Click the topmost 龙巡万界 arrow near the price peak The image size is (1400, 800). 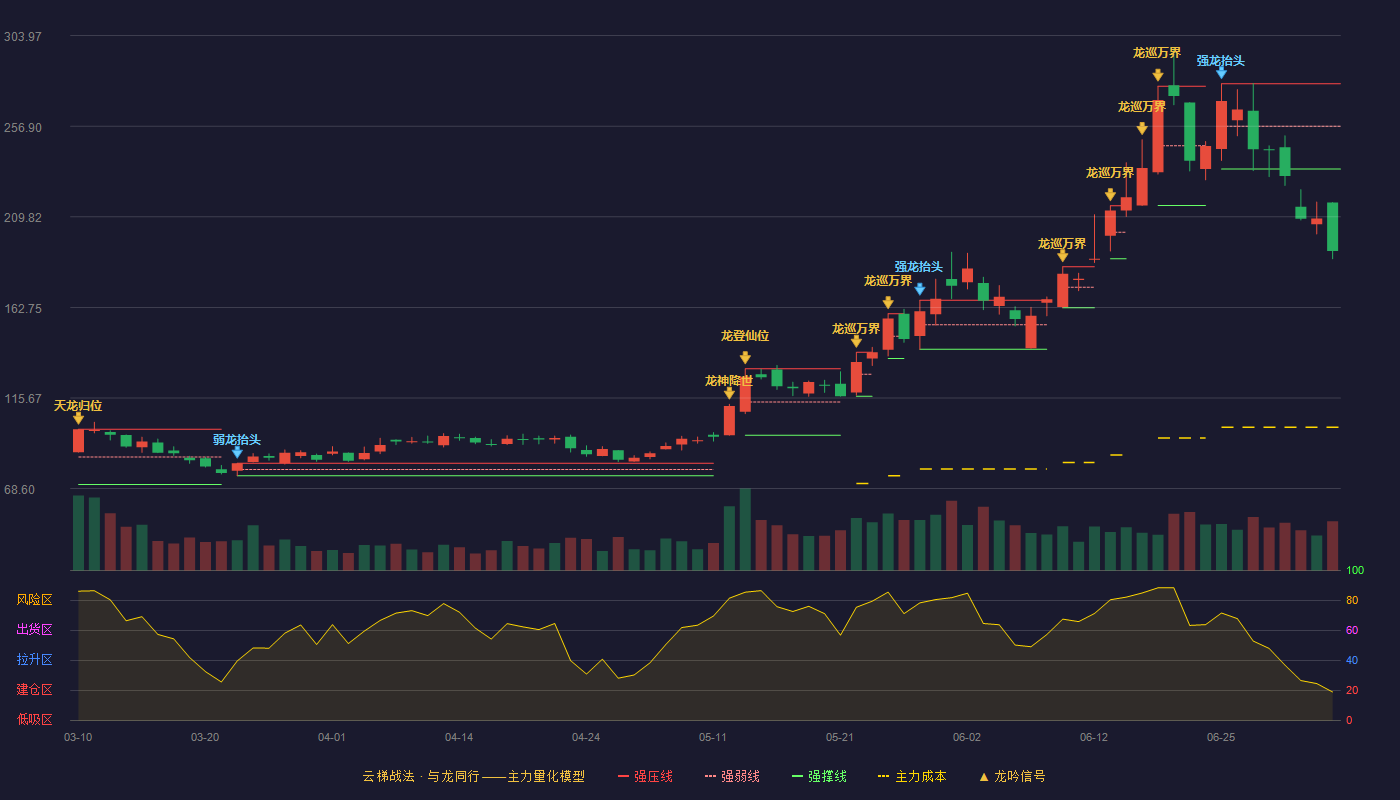(x=1158, y=74)
